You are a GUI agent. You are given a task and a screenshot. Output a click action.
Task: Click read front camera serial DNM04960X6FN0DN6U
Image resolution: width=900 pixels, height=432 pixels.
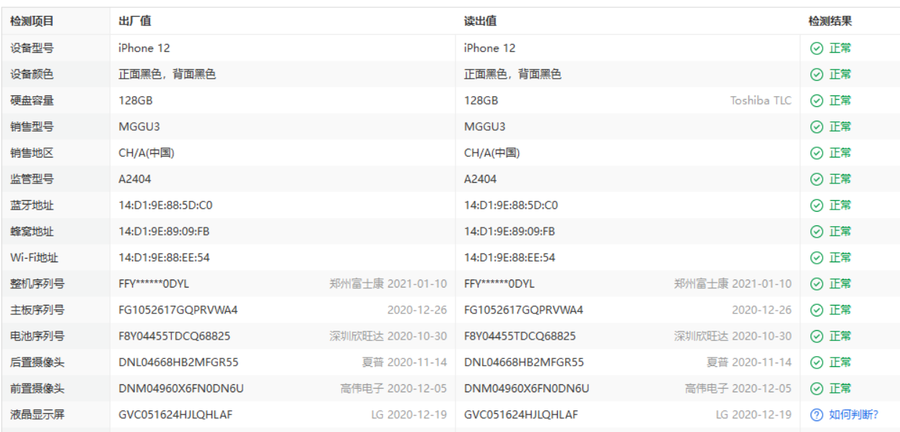click(526, 389)
